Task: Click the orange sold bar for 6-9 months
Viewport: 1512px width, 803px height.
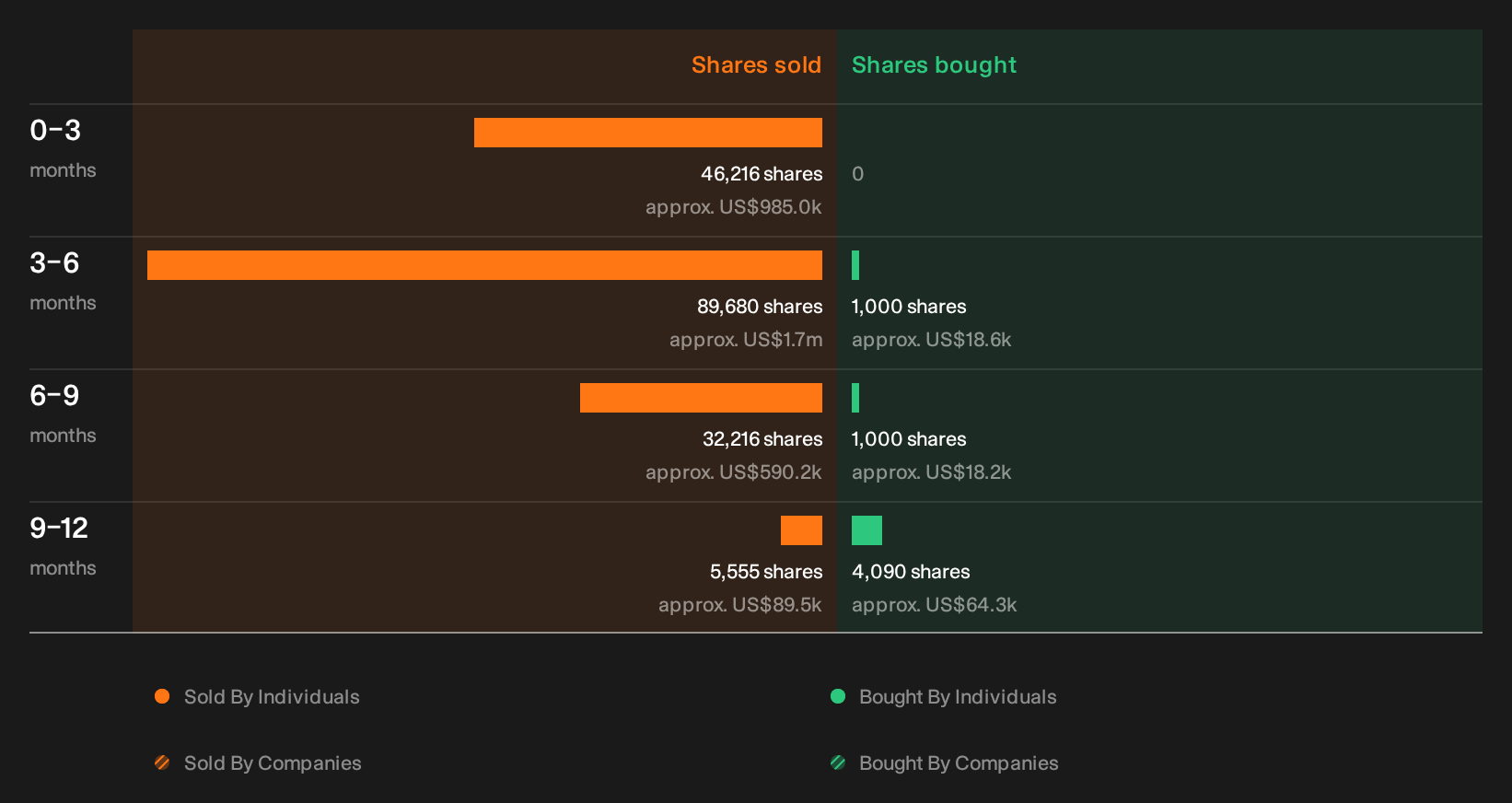Action: (x=701, y=398)
